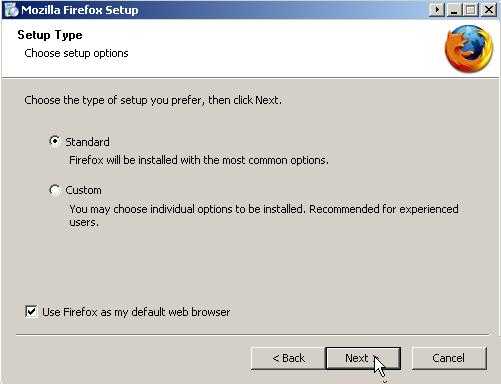Choose the Custom setup radio button
The width and height of the screenshot is (501, 384).
pos(54,190)
